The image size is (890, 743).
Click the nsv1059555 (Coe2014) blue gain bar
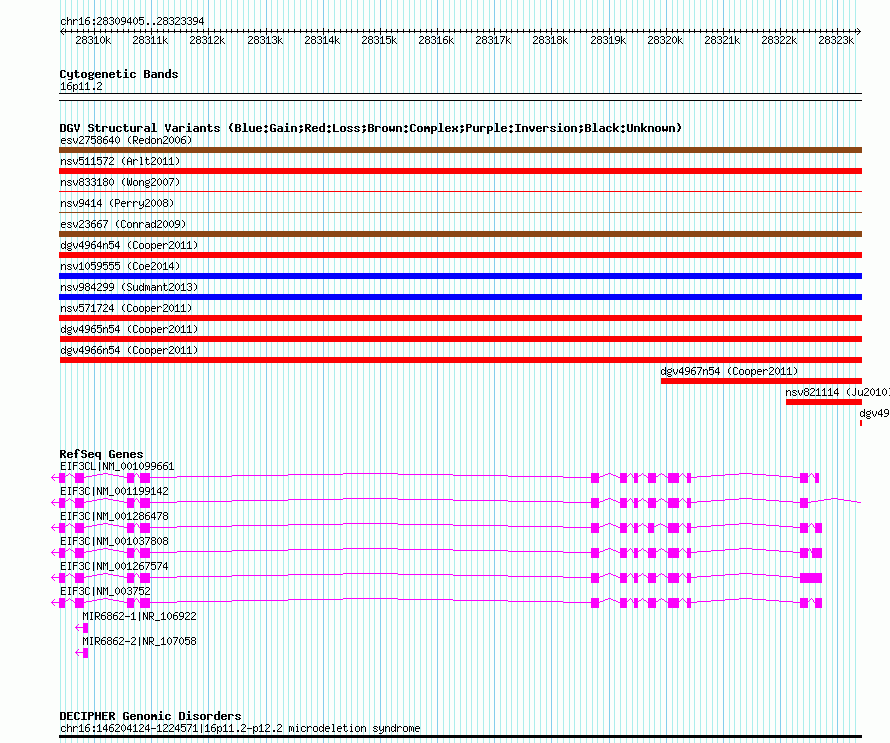[x=460, y=276]
